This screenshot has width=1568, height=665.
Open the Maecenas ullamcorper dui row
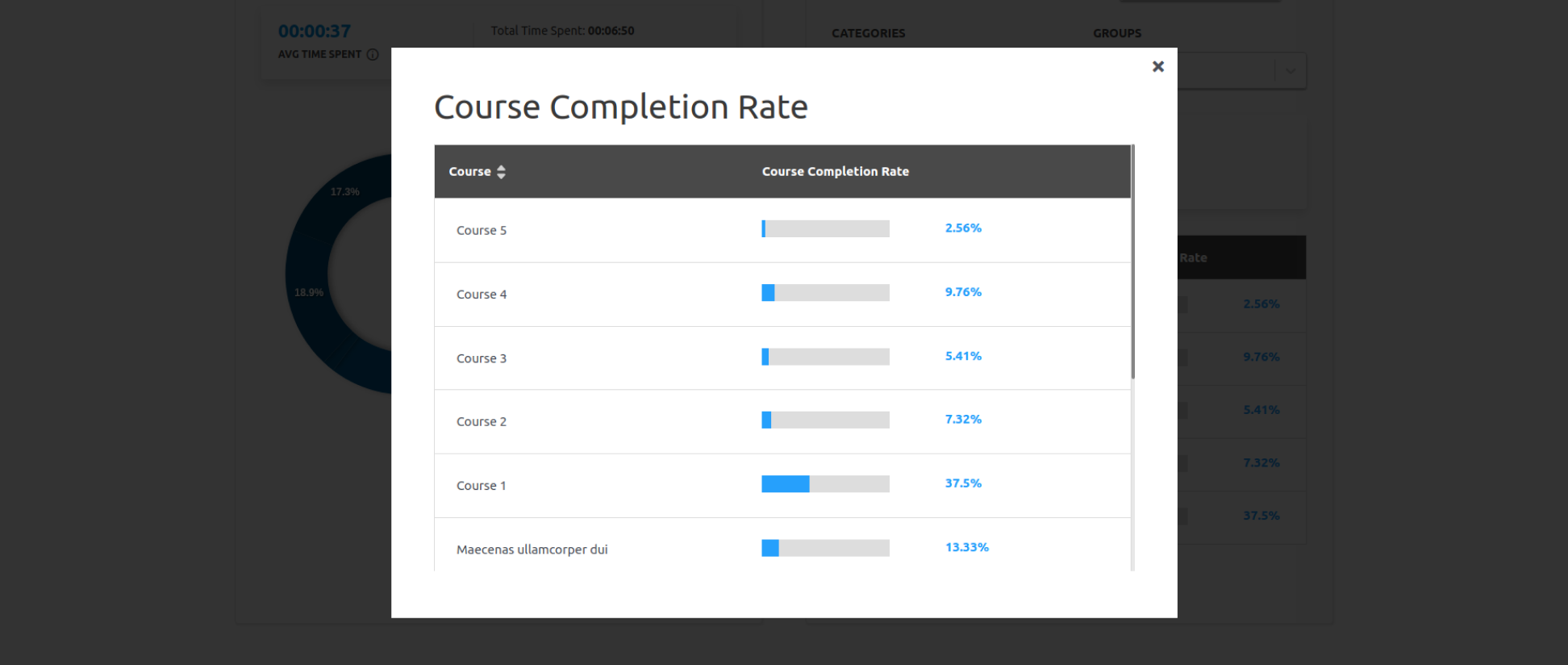click(x=532, y=550)
